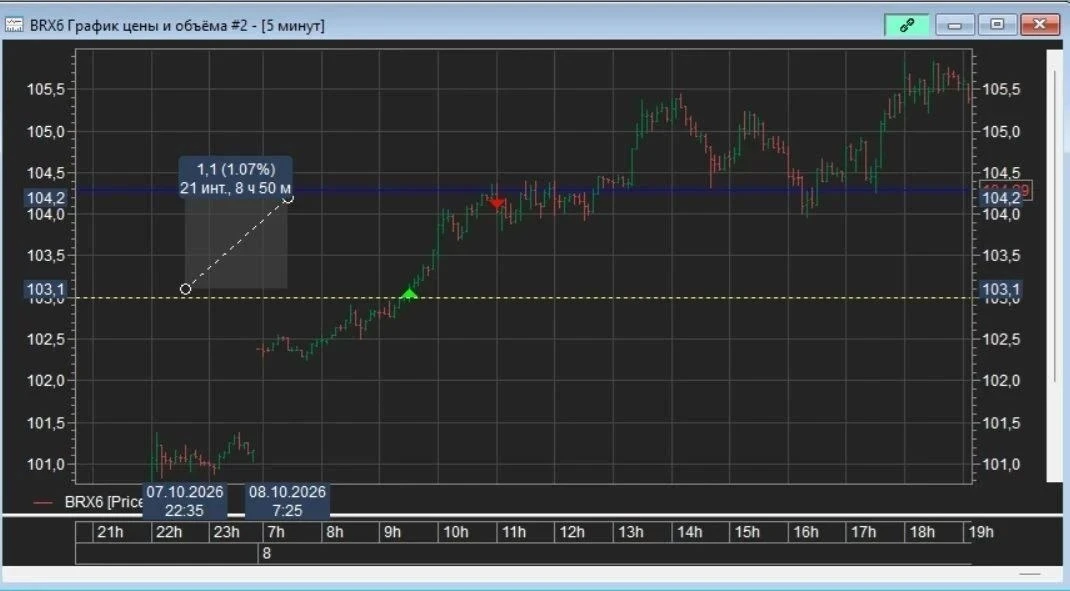Click the 18h label on time axis
The height and width of the screenshot is (591, 1070).
[922, 532]
